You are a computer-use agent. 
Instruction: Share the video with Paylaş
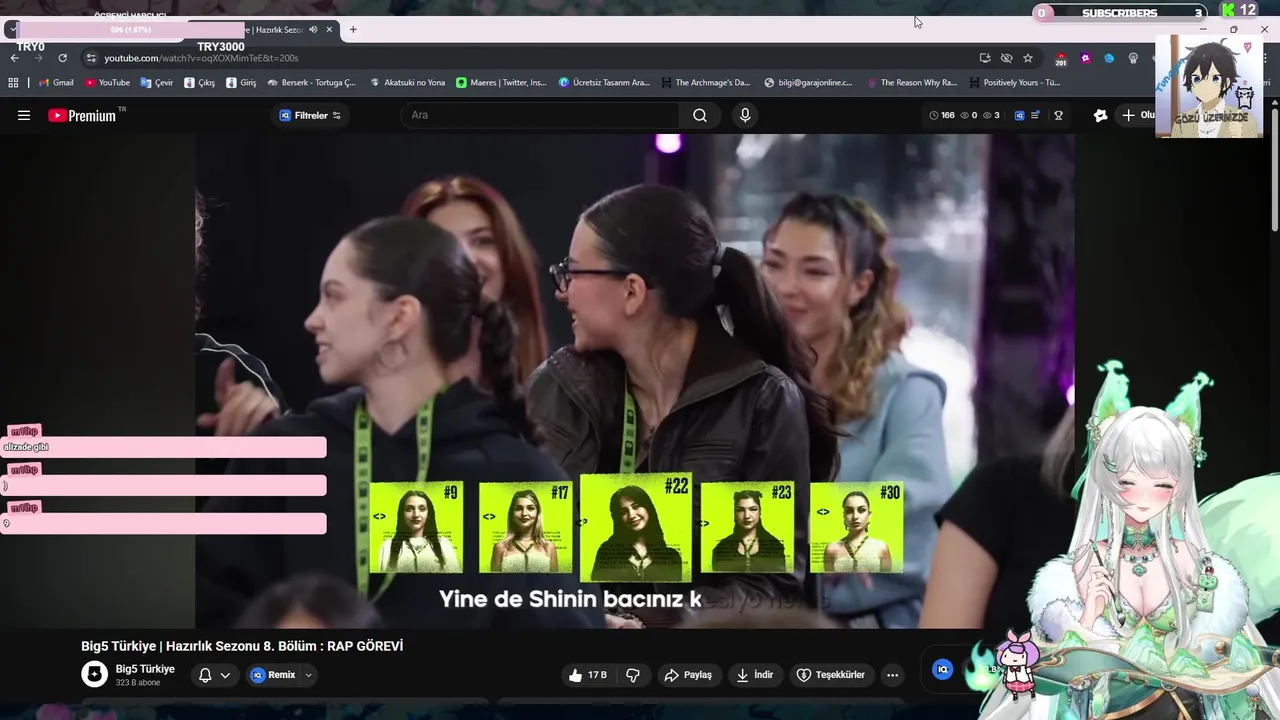688,675
